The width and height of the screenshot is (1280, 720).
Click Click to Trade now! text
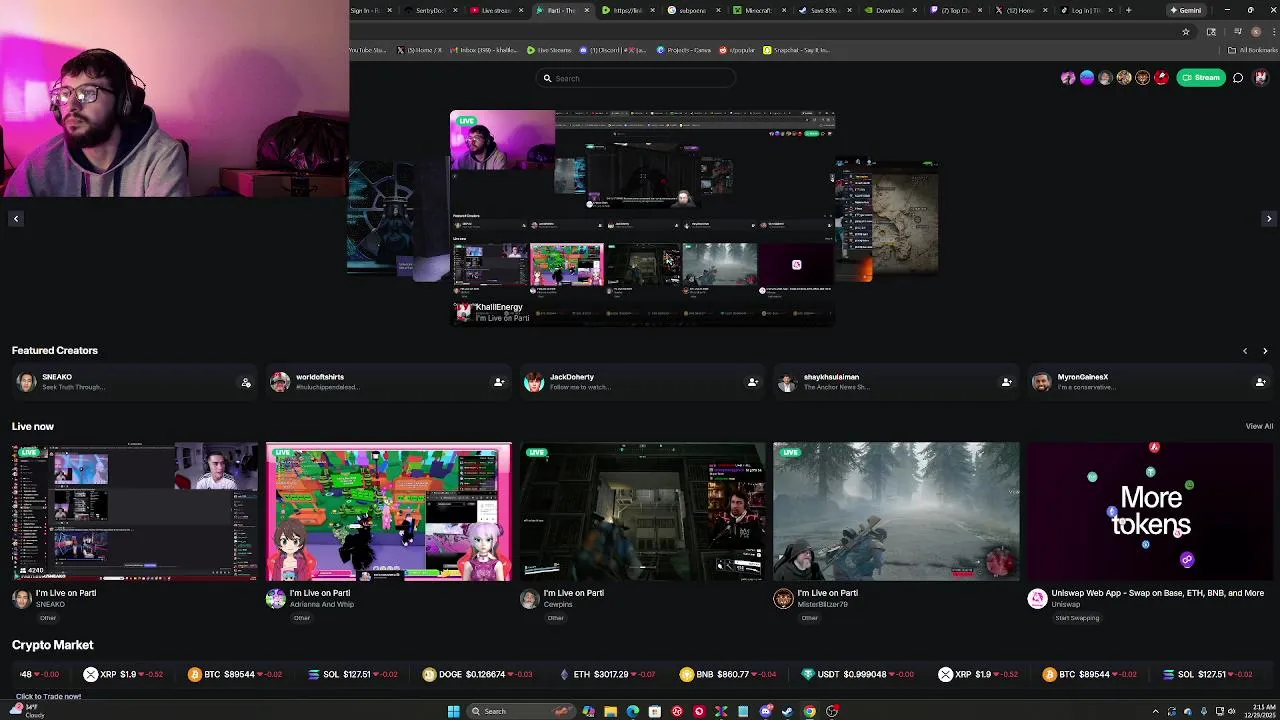[48, 696]
